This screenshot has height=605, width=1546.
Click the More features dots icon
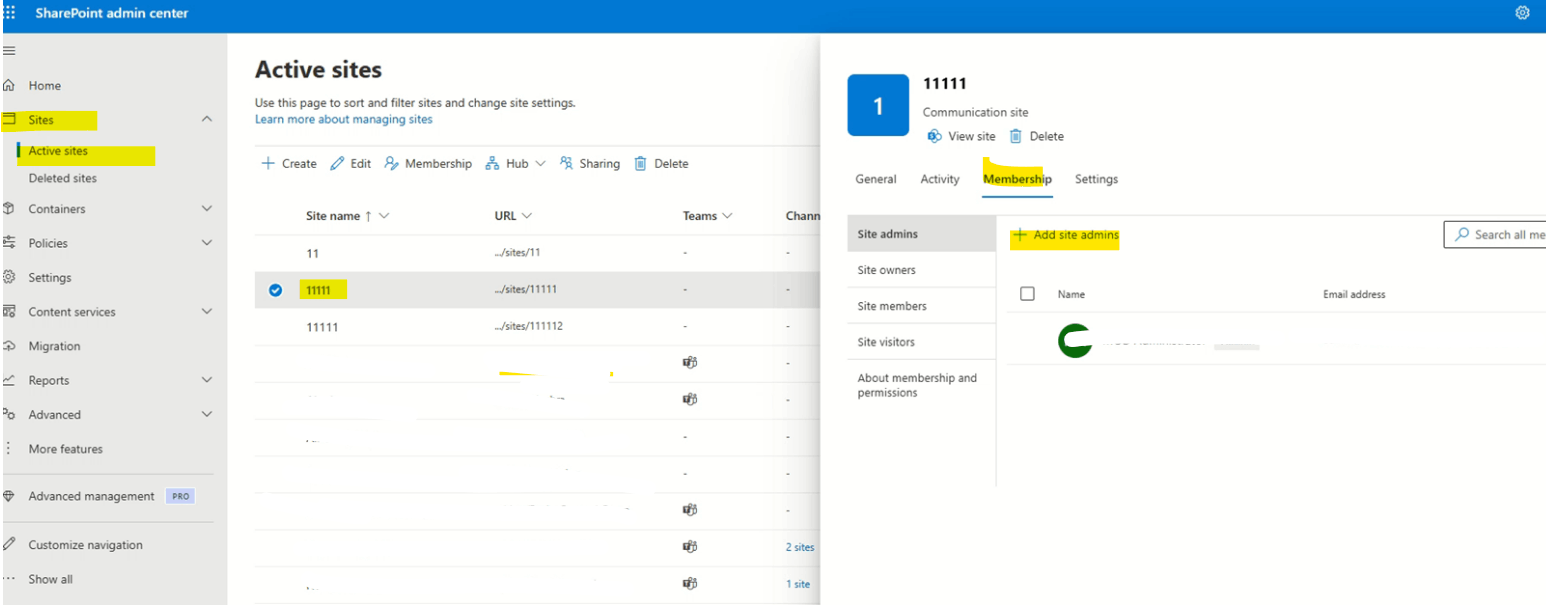9,449
